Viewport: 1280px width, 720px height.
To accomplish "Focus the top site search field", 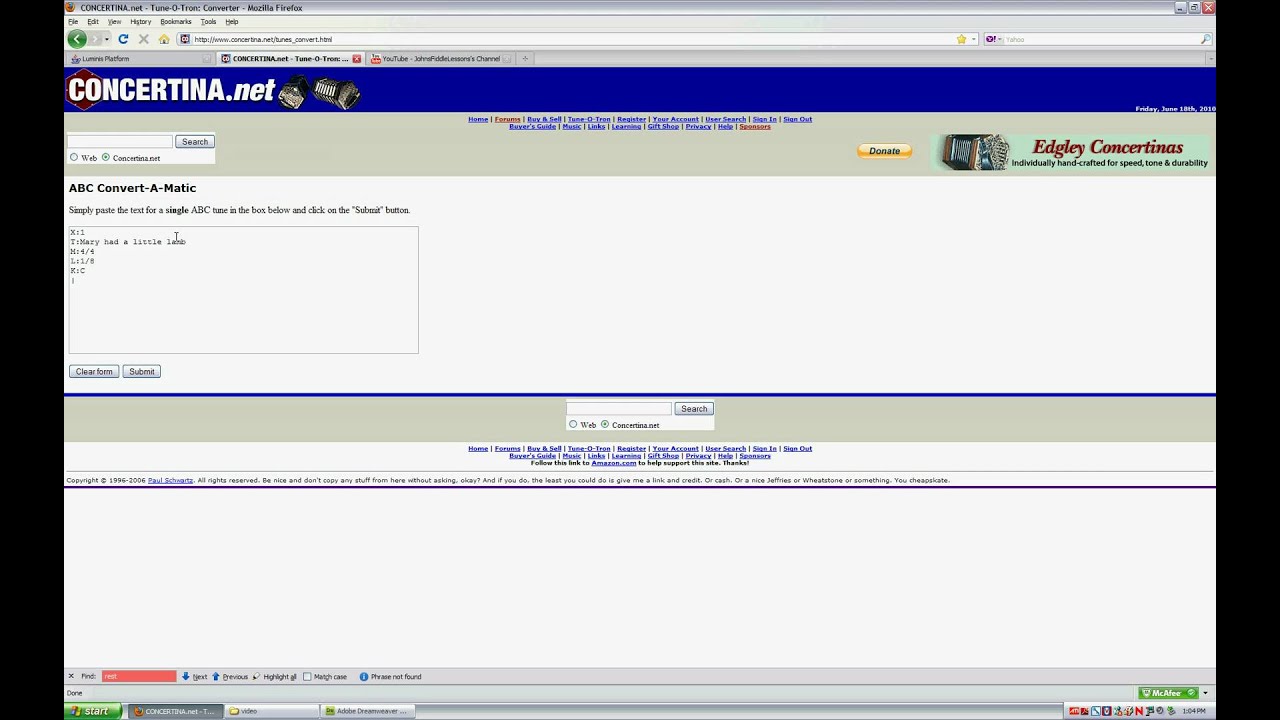I will coord(120,142).
